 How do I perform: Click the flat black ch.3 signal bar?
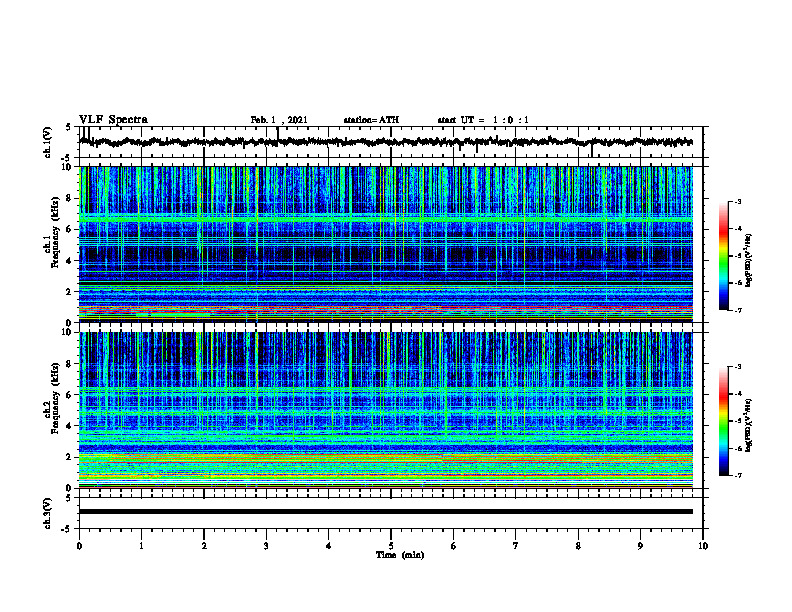click(x=386, y=512)
